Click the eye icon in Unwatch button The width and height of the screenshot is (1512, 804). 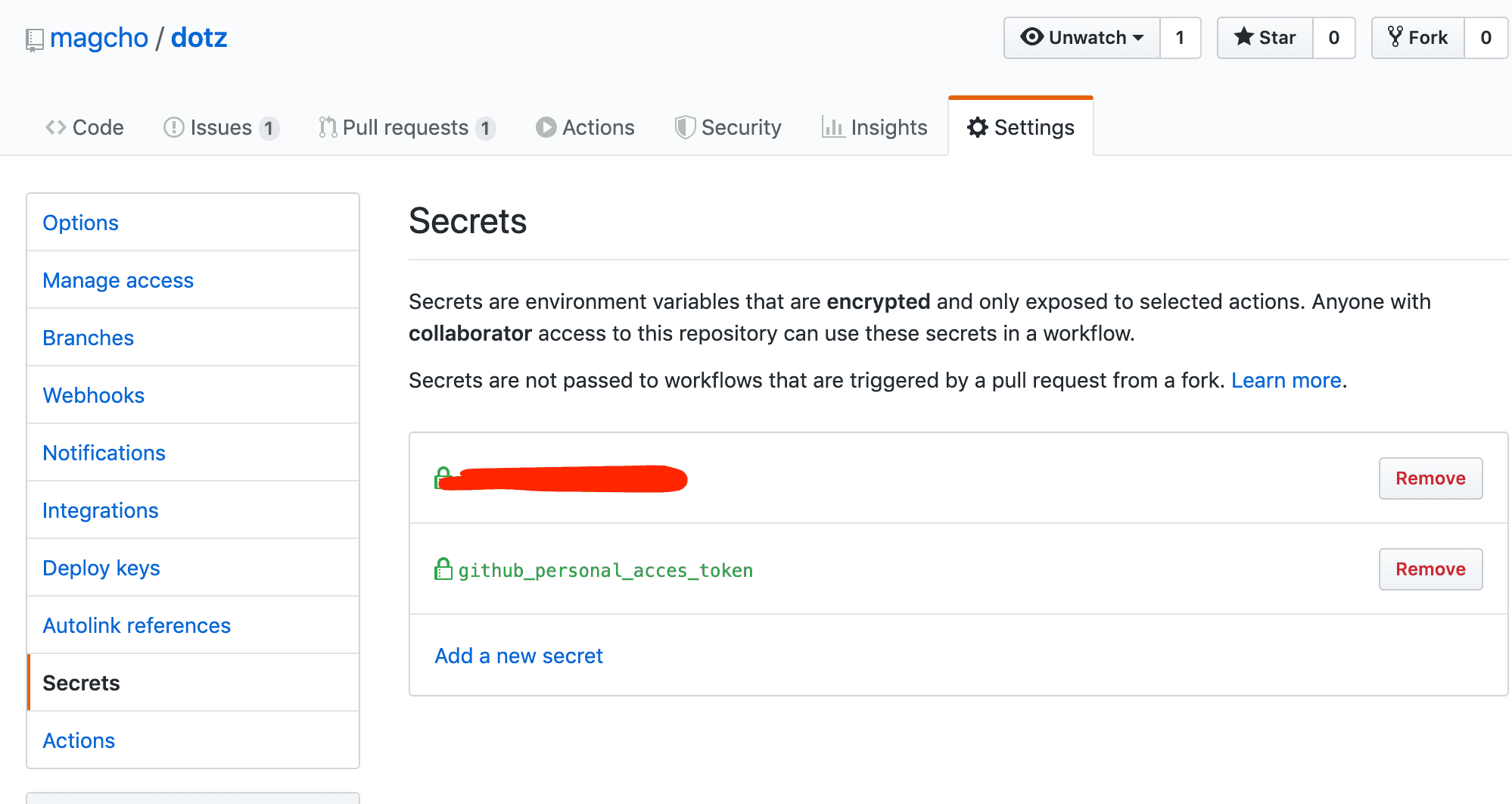1031,37
